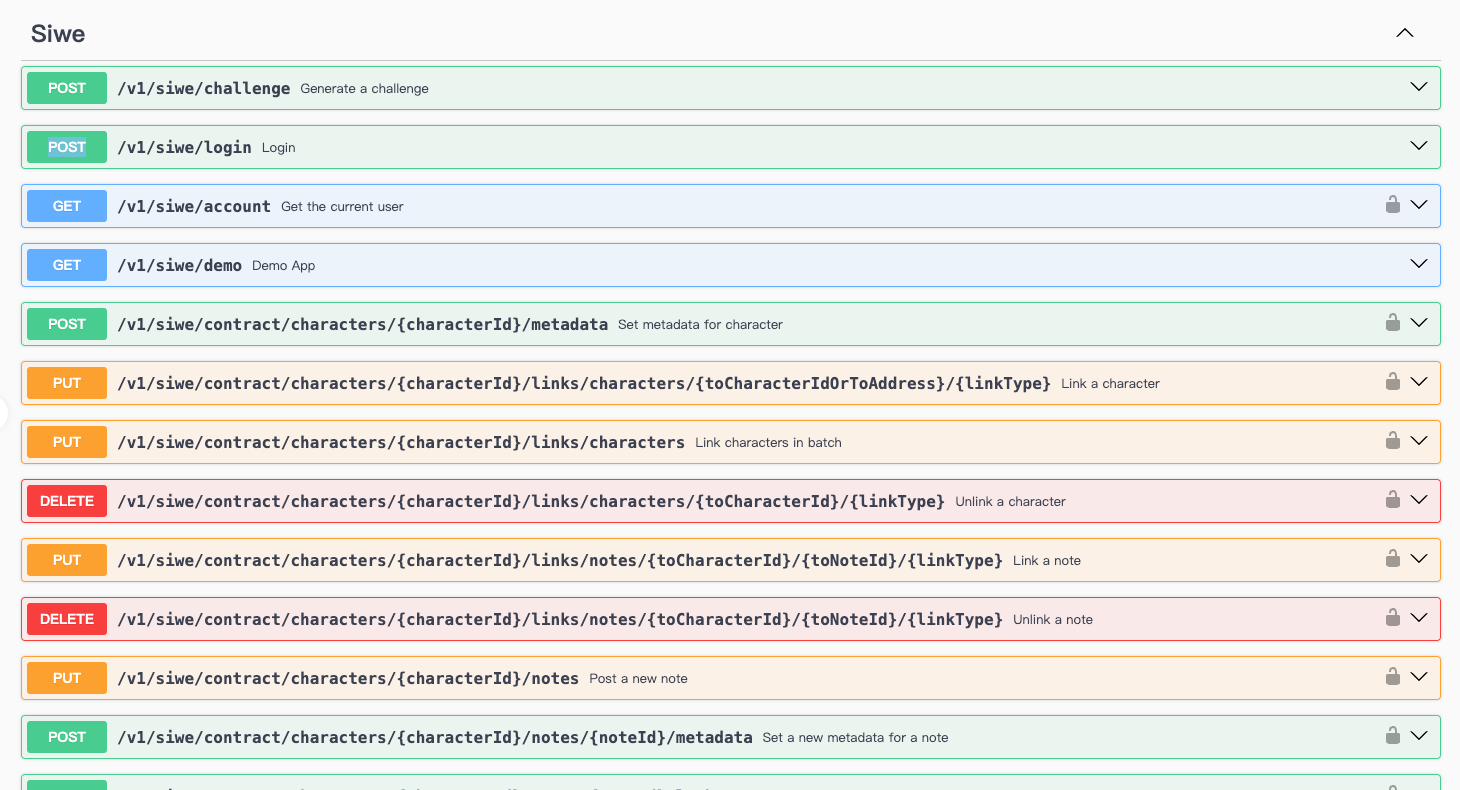Image resolution: width=1460 pixels, height=790 pixels.
Task: Open authorization lock on Link a character row
Action: coord(1392,382)
